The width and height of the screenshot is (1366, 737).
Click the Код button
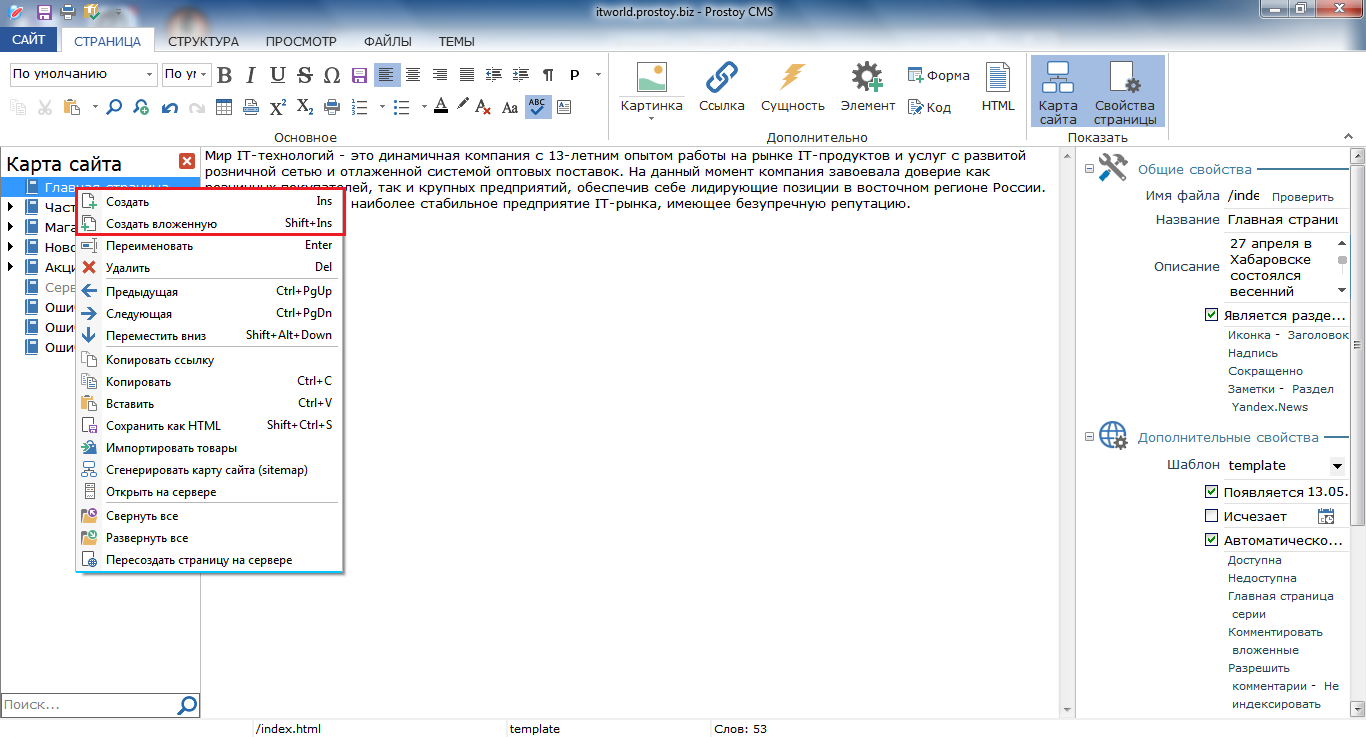click(x=929, y=107)
